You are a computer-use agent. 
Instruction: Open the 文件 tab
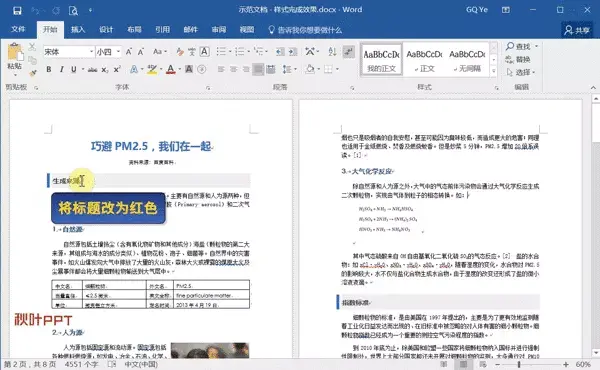pyautogui.click(x=18, y=29)
